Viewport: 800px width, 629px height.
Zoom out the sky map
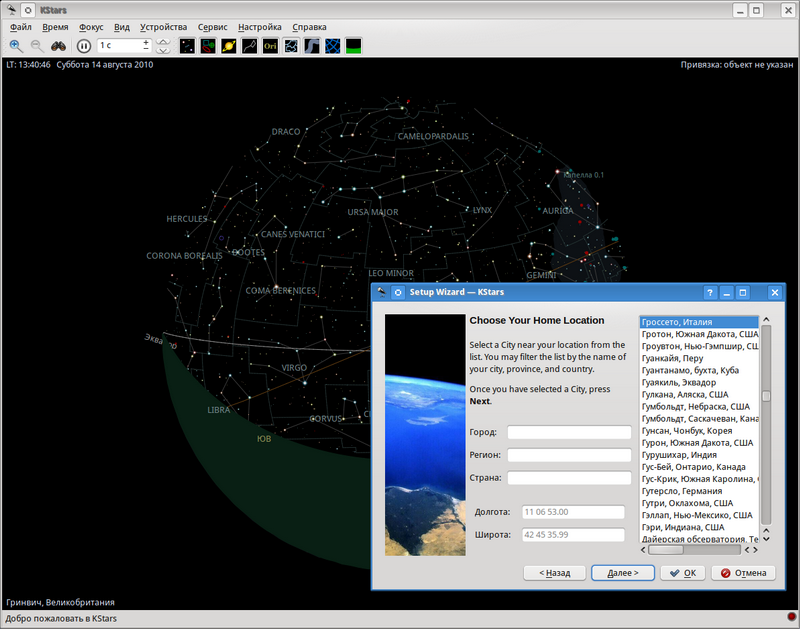click(37, 46)
